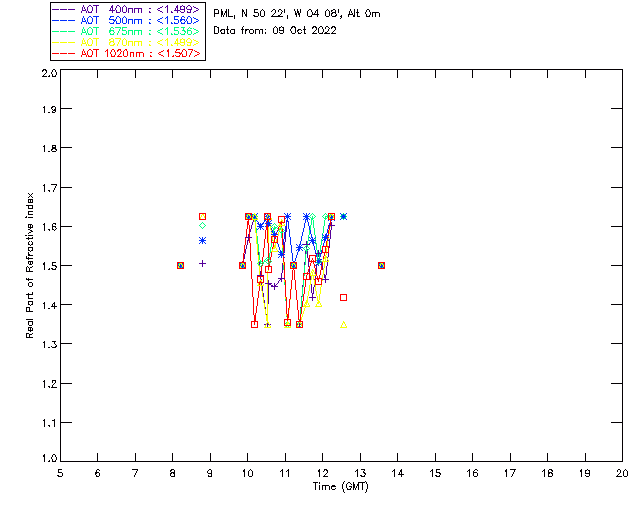Click the y-axis title Real Part of Refractive index
640x512 pixels.
coord(30,265)
